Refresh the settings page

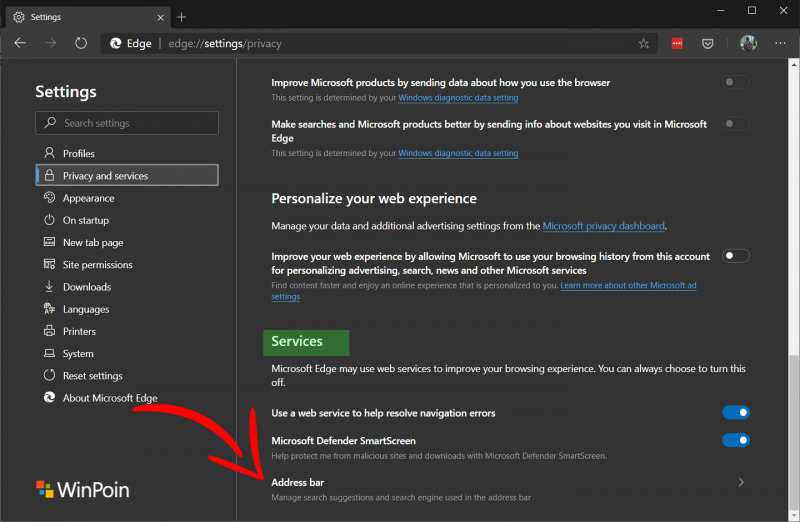pos(81,43)
